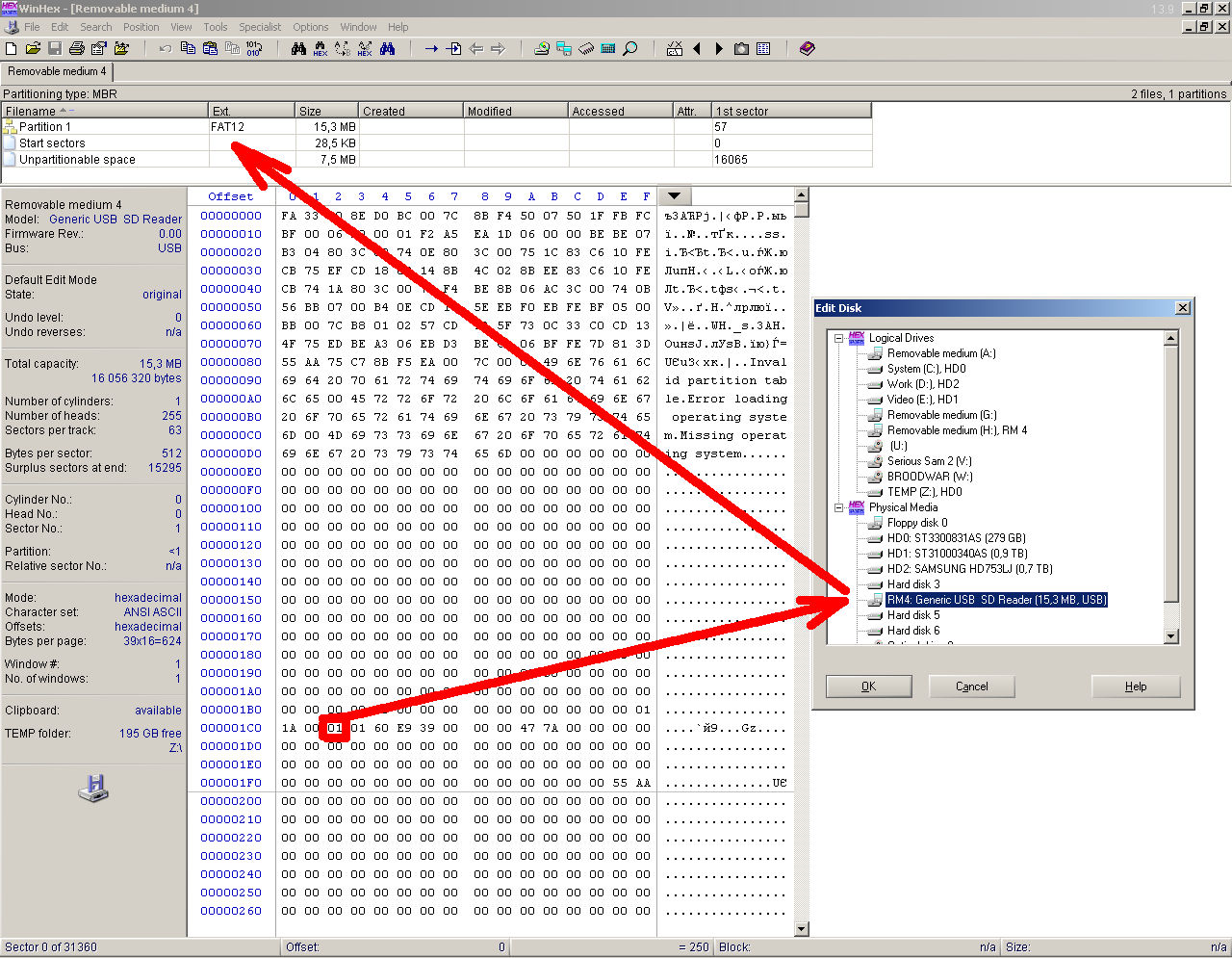Click the ANSI ASCII character set value
This screenshot has height=958, width=1232.
(x=152, y=612)
